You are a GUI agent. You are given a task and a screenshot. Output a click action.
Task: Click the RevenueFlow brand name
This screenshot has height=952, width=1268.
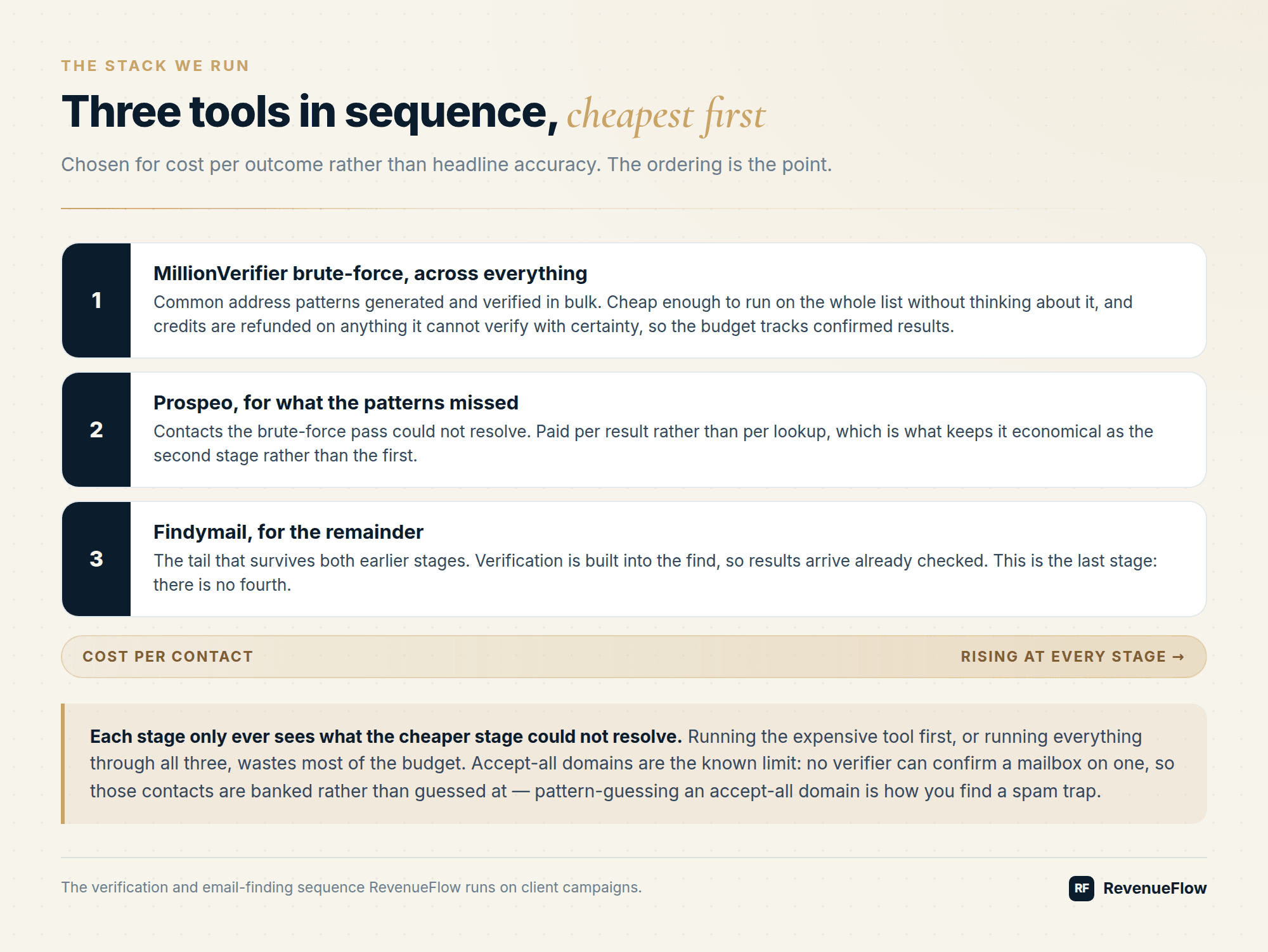coord(1155,888)
